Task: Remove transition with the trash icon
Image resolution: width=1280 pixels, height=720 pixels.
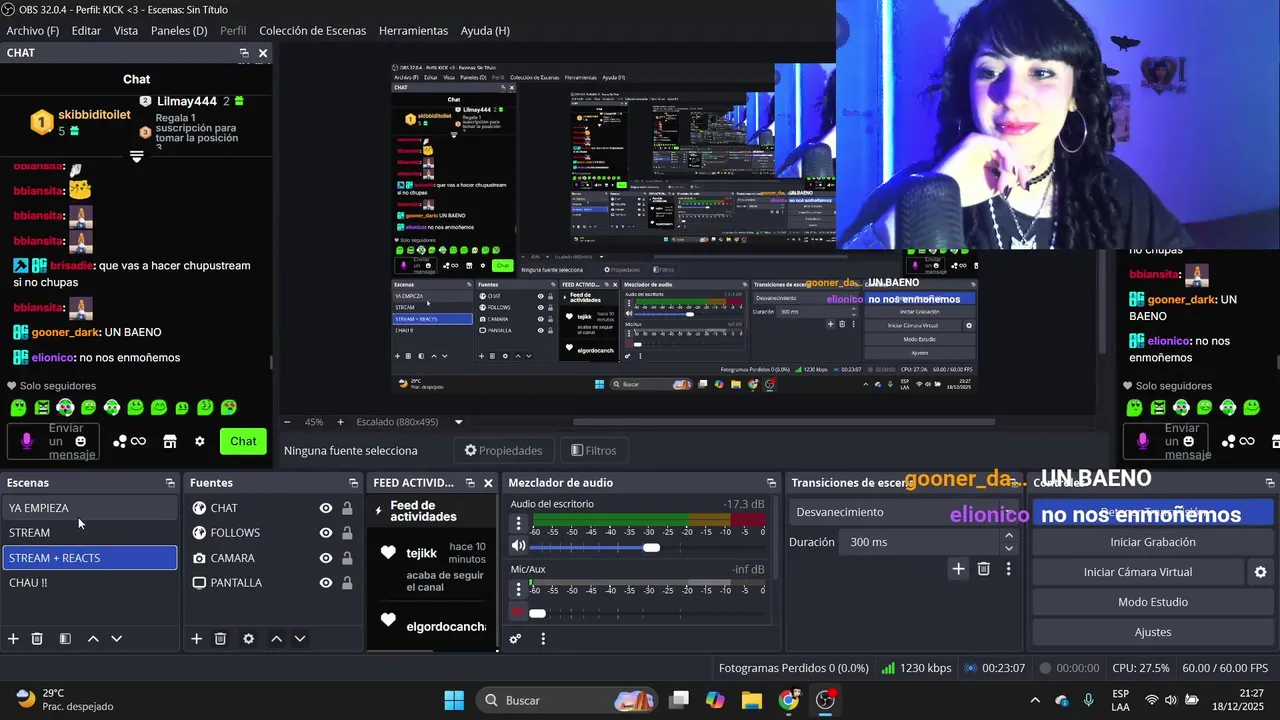Action: click(x=984, y=569)
